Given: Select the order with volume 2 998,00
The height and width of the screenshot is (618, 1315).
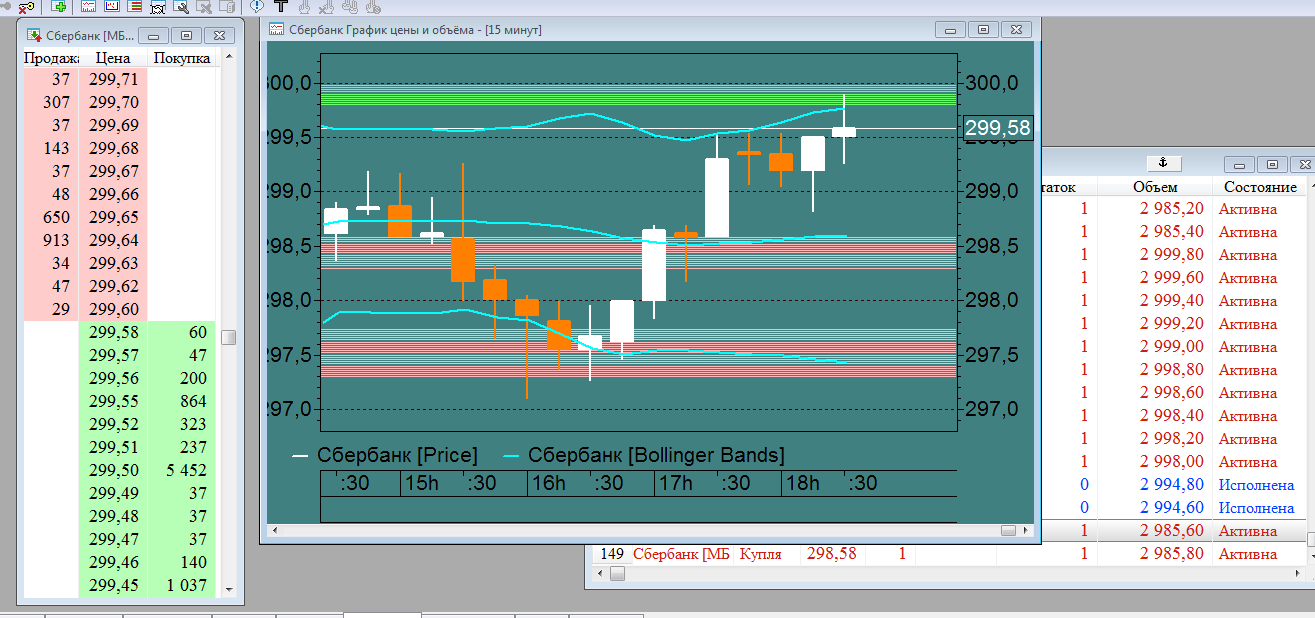Looking at the screenshot, I should 1170,462.
